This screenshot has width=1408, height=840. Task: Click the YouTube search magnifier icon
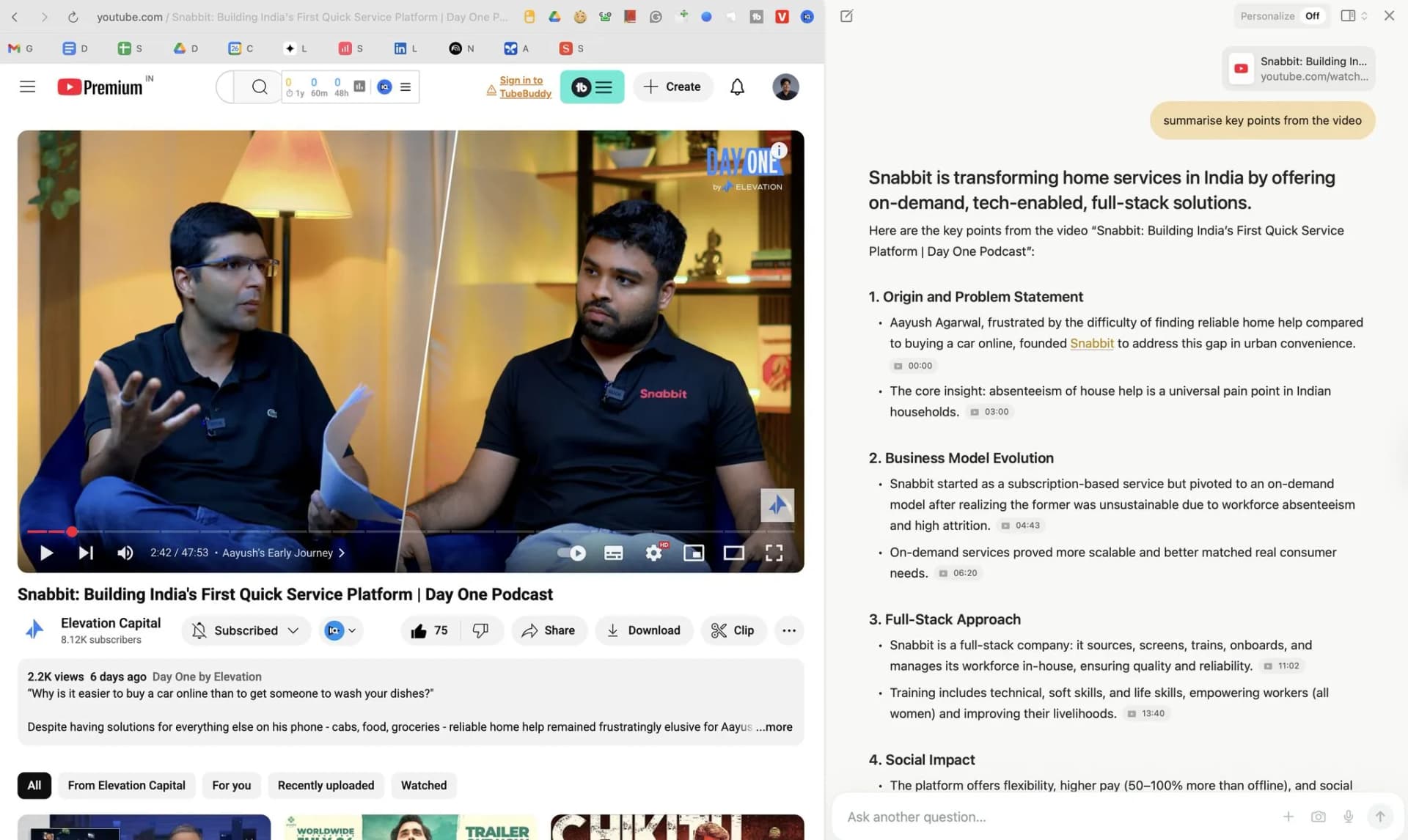coord(259,86)
